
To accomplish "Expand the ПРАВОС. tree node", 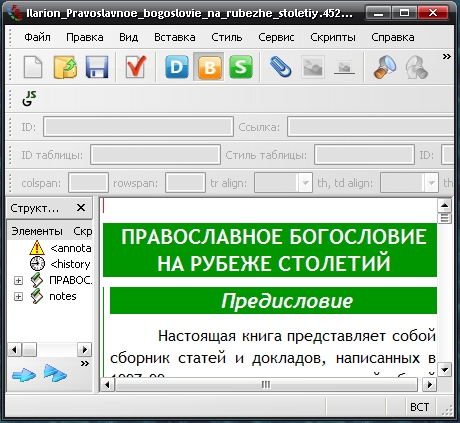I will pos(18,280).
